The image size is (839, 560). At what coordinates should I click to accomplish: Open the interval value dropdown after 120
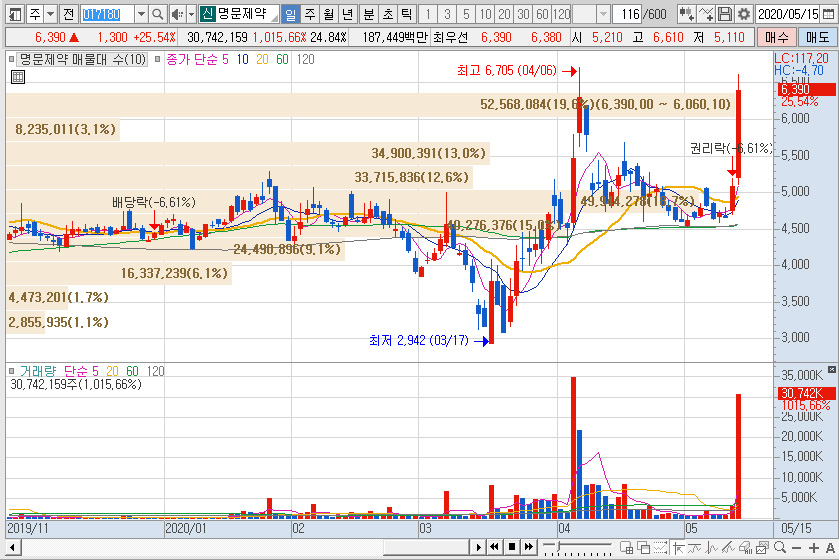click(x=604, y=14)
